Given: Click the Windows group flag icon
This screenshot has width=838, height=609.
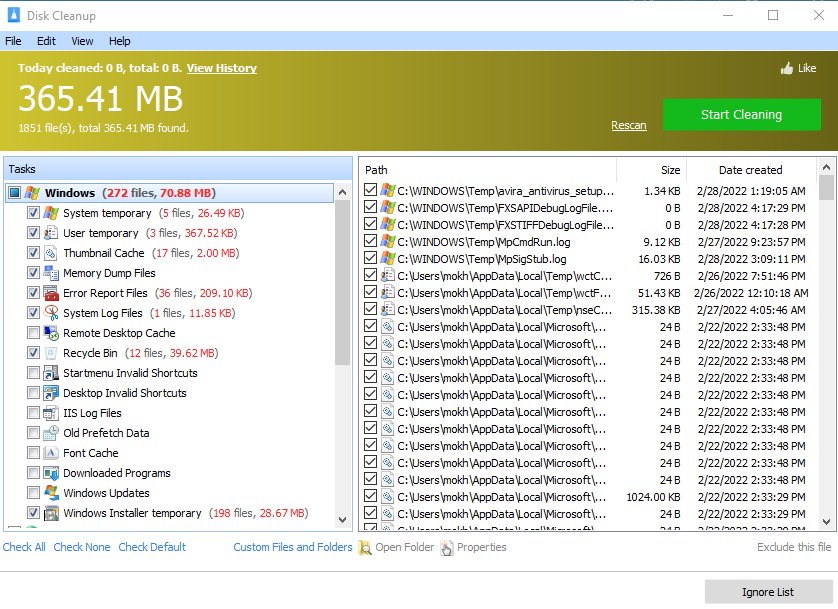Looking at the screenshot, I should pyautogui.click(x=33, y=193).
